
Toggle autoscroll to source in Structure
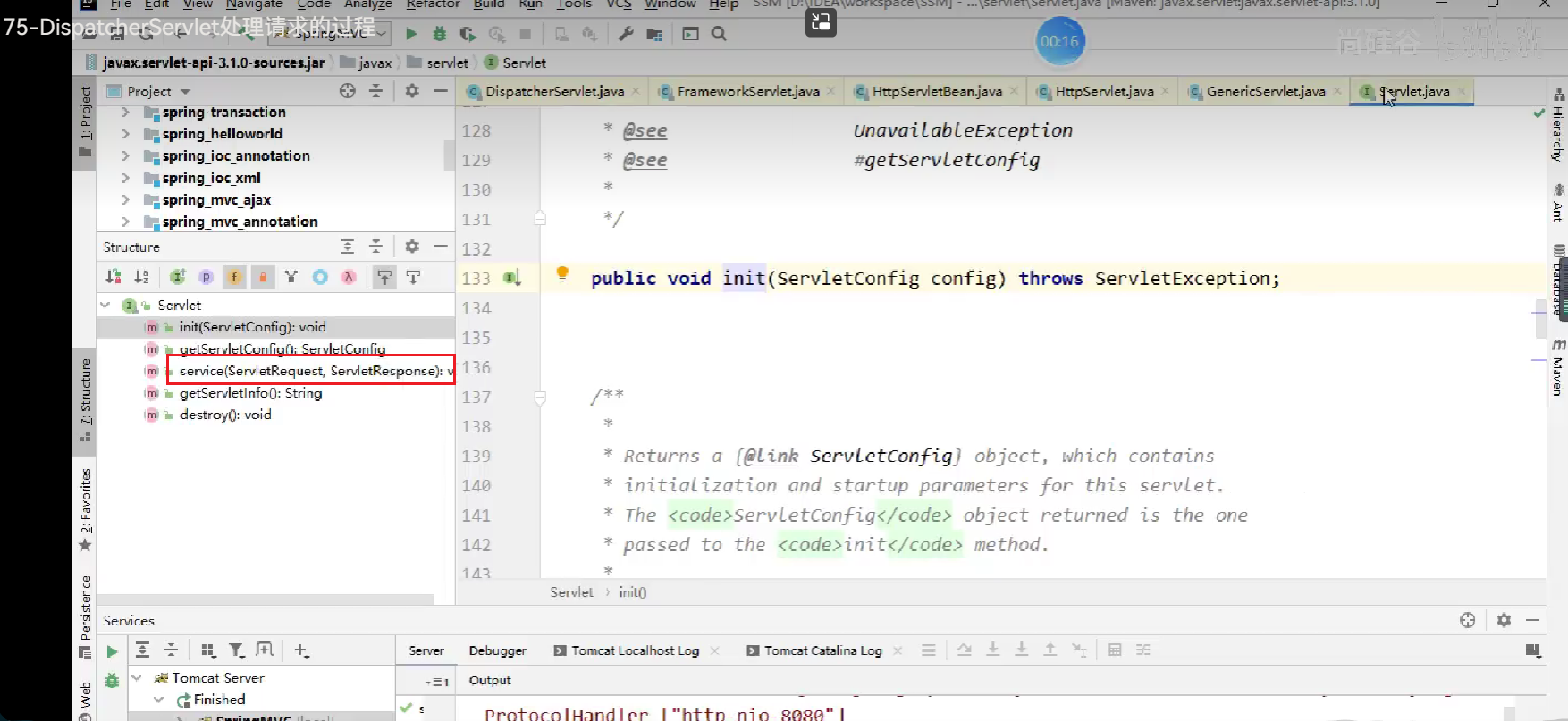[x=384, y=277]
